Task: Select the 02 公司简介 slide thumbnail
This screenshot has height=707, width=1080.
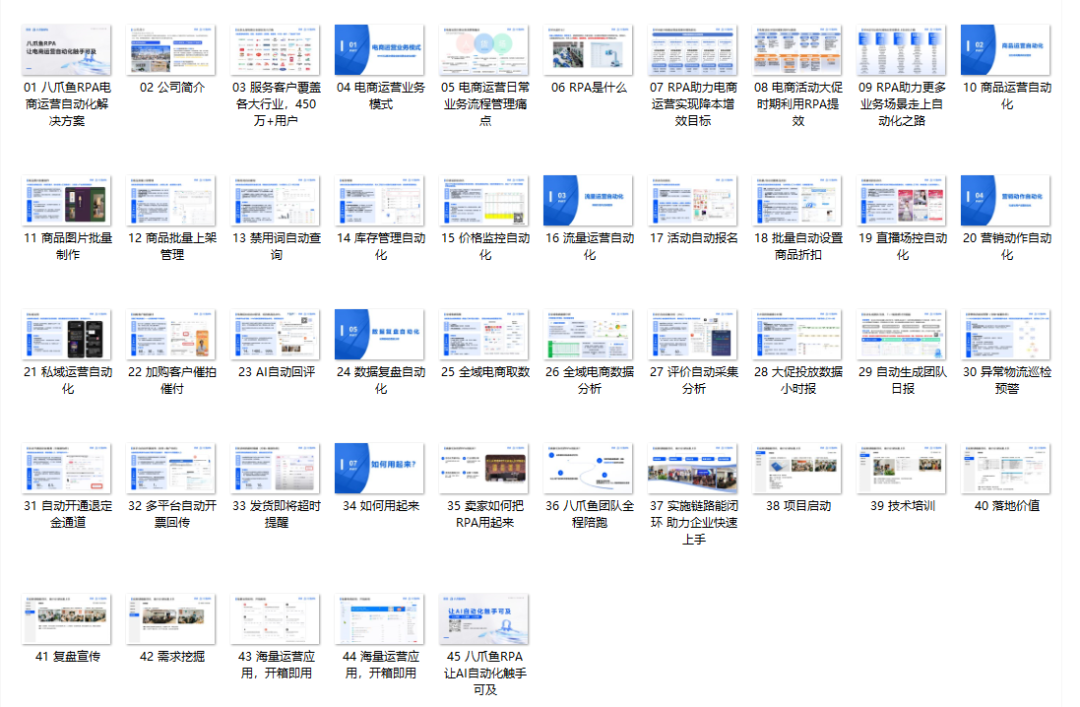Action: coord(171,50)
